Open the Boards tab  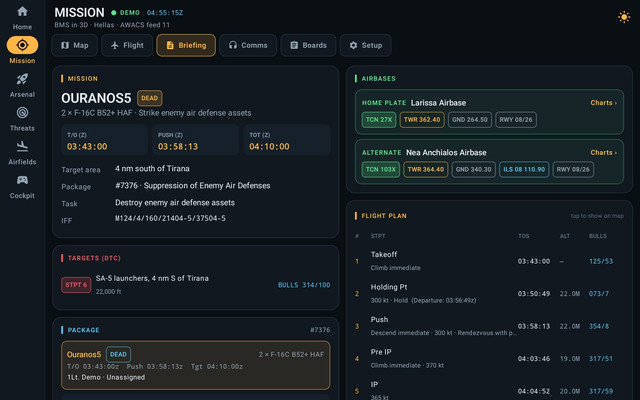308,45
